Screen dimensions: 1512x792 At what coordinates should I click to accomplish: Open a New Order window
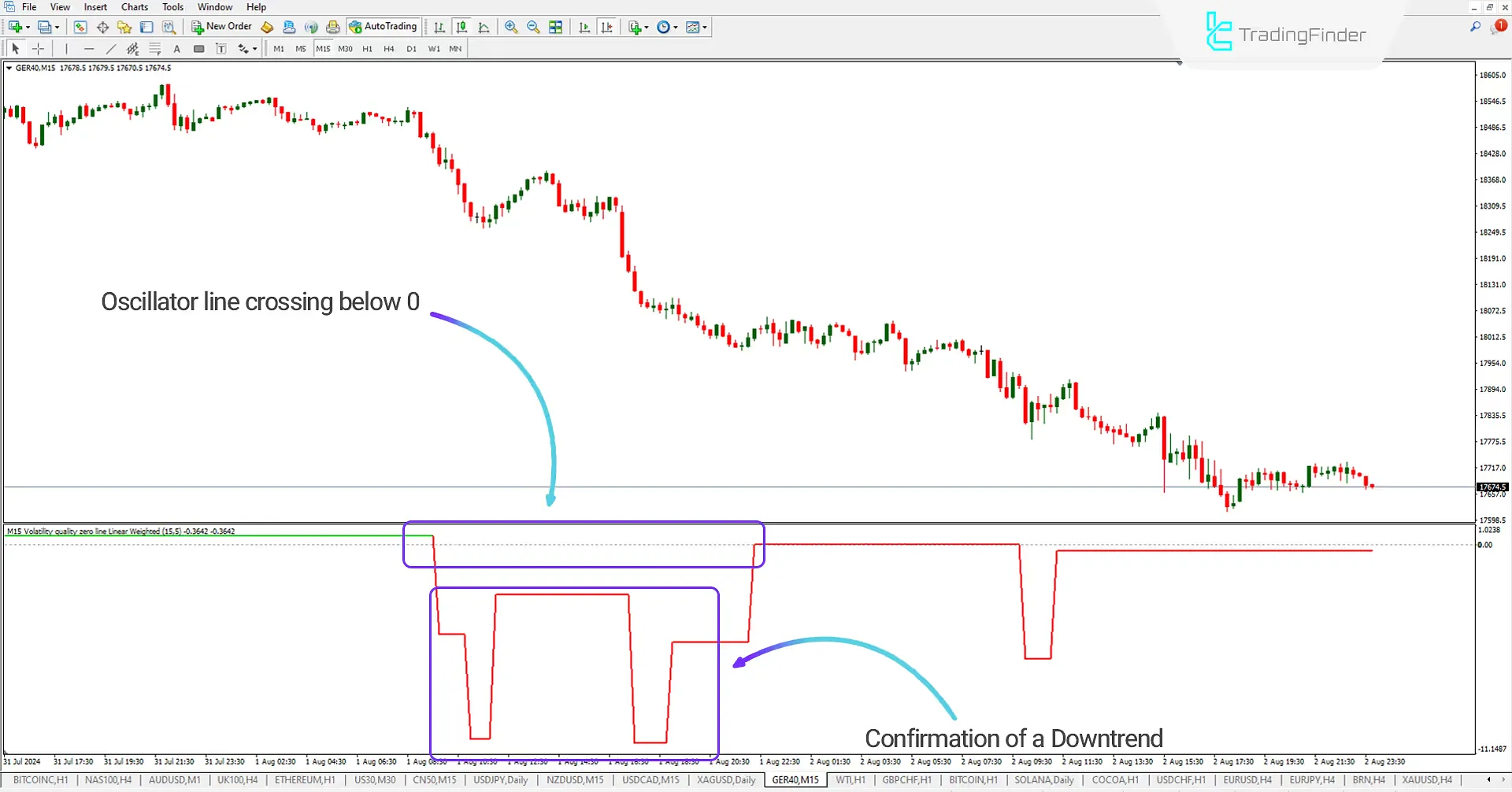pos(222,26)
